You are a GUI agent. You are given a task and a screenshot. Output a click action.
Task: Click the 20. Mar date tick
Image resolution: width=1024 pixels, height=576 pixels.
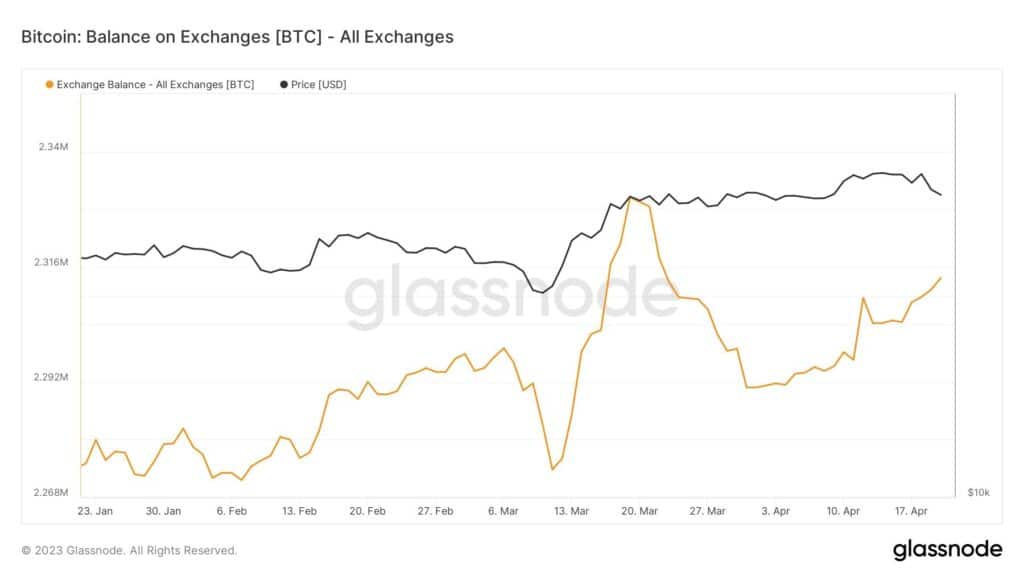coord(639,511)
